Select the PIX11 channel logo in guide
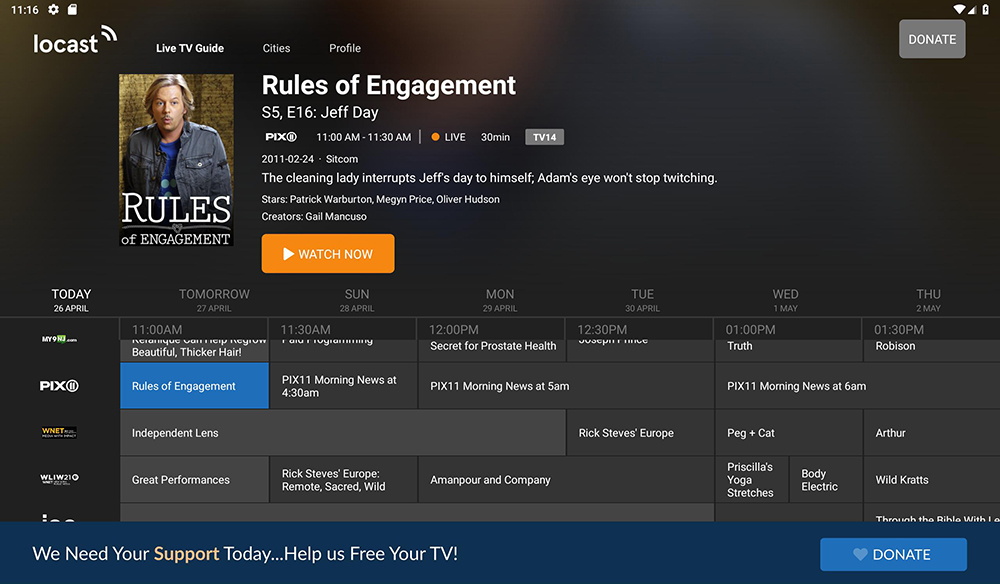The image size is (1000, 584). [59, 386]
